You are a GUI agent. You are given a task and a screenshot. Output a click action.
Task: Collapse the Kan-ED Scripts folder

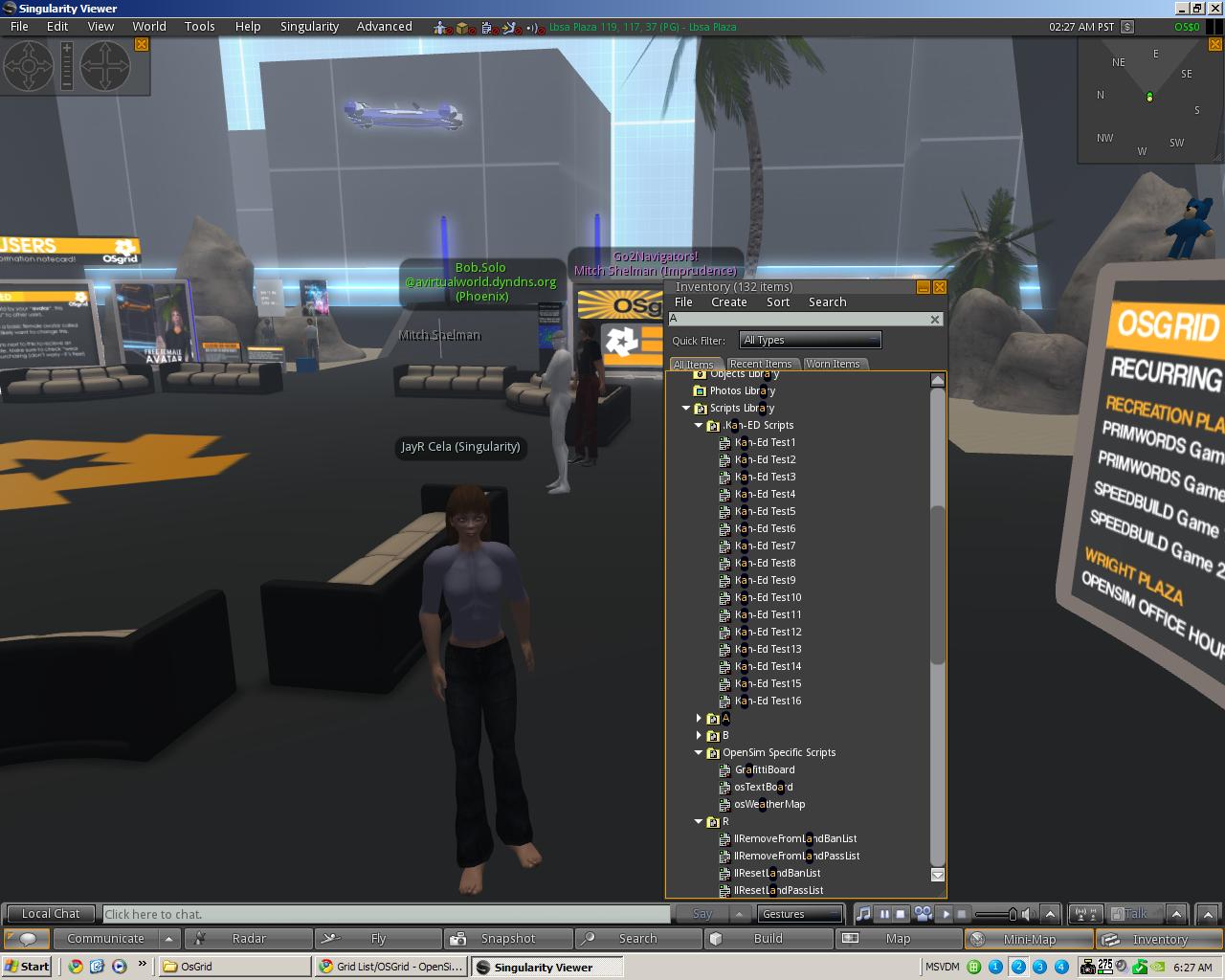tap(698, 425)
